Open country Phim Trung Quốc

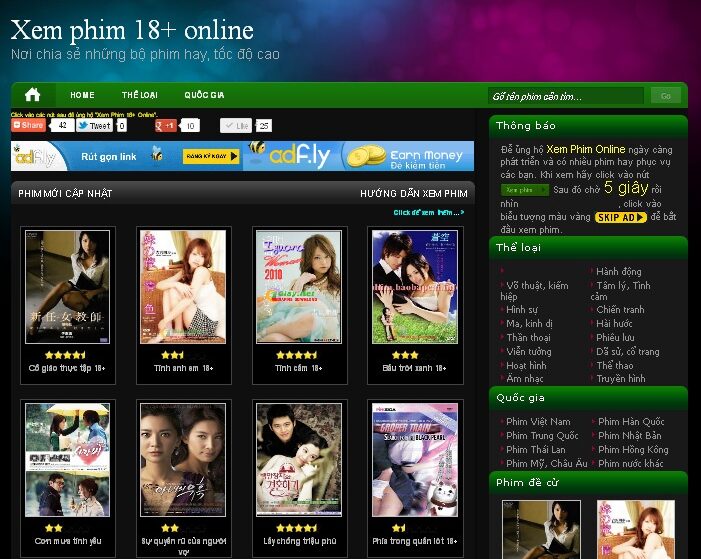[542, 436]
